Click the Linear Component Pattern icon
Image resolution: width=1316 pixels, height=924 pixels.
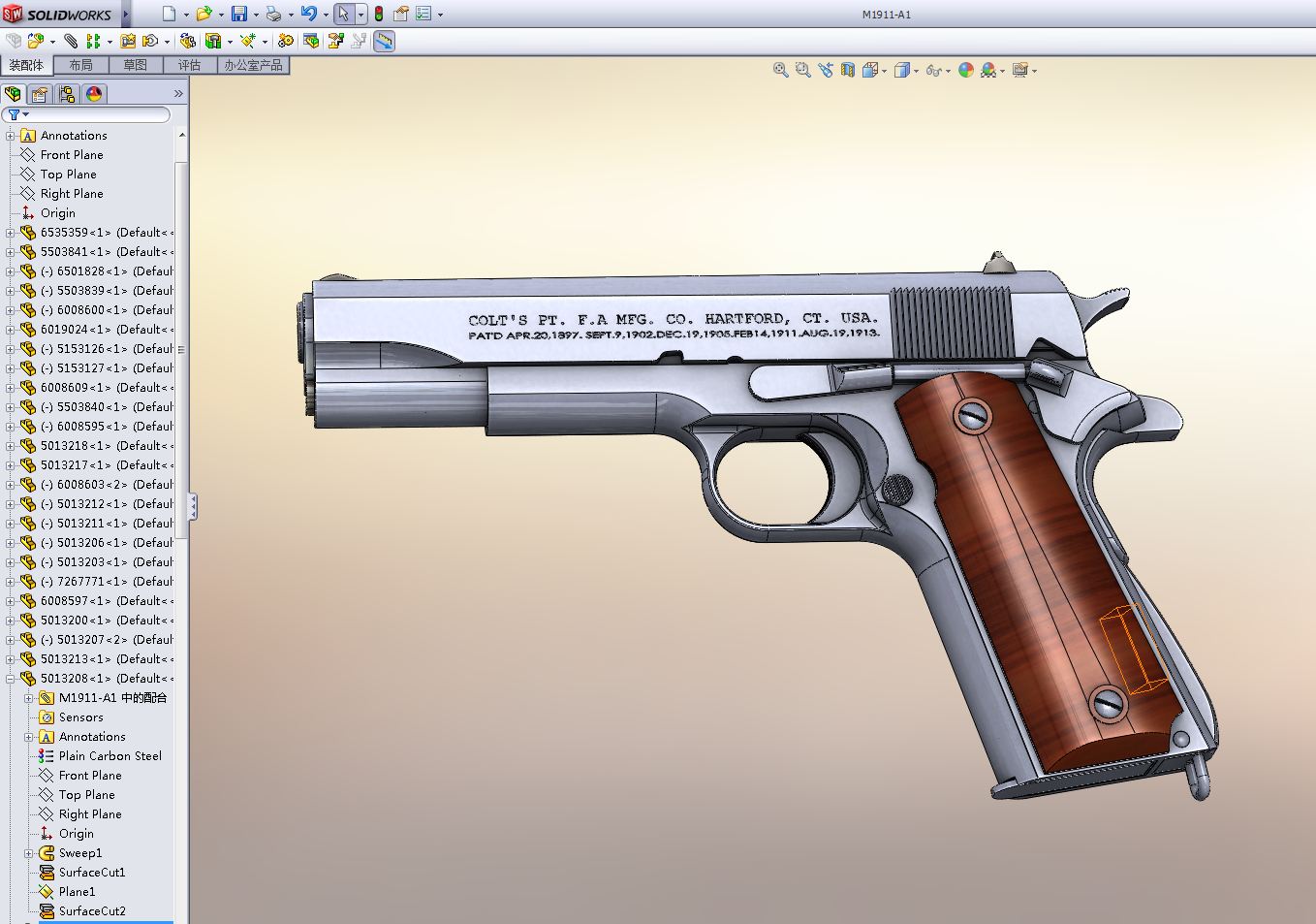tap(93, 41)
